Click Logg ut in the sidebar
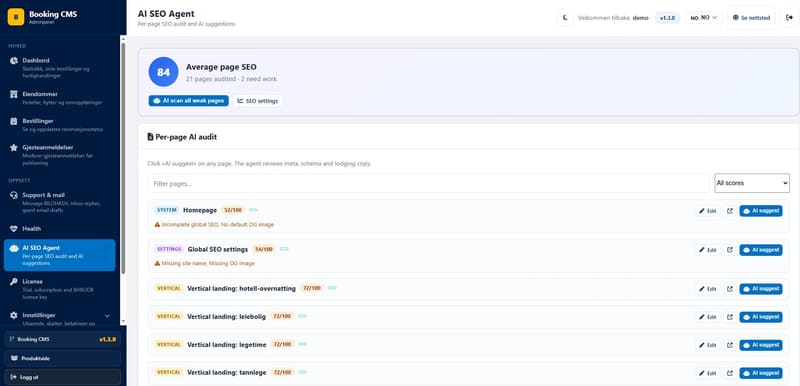The height and width of the screenshot is (386, 800). 63,377
